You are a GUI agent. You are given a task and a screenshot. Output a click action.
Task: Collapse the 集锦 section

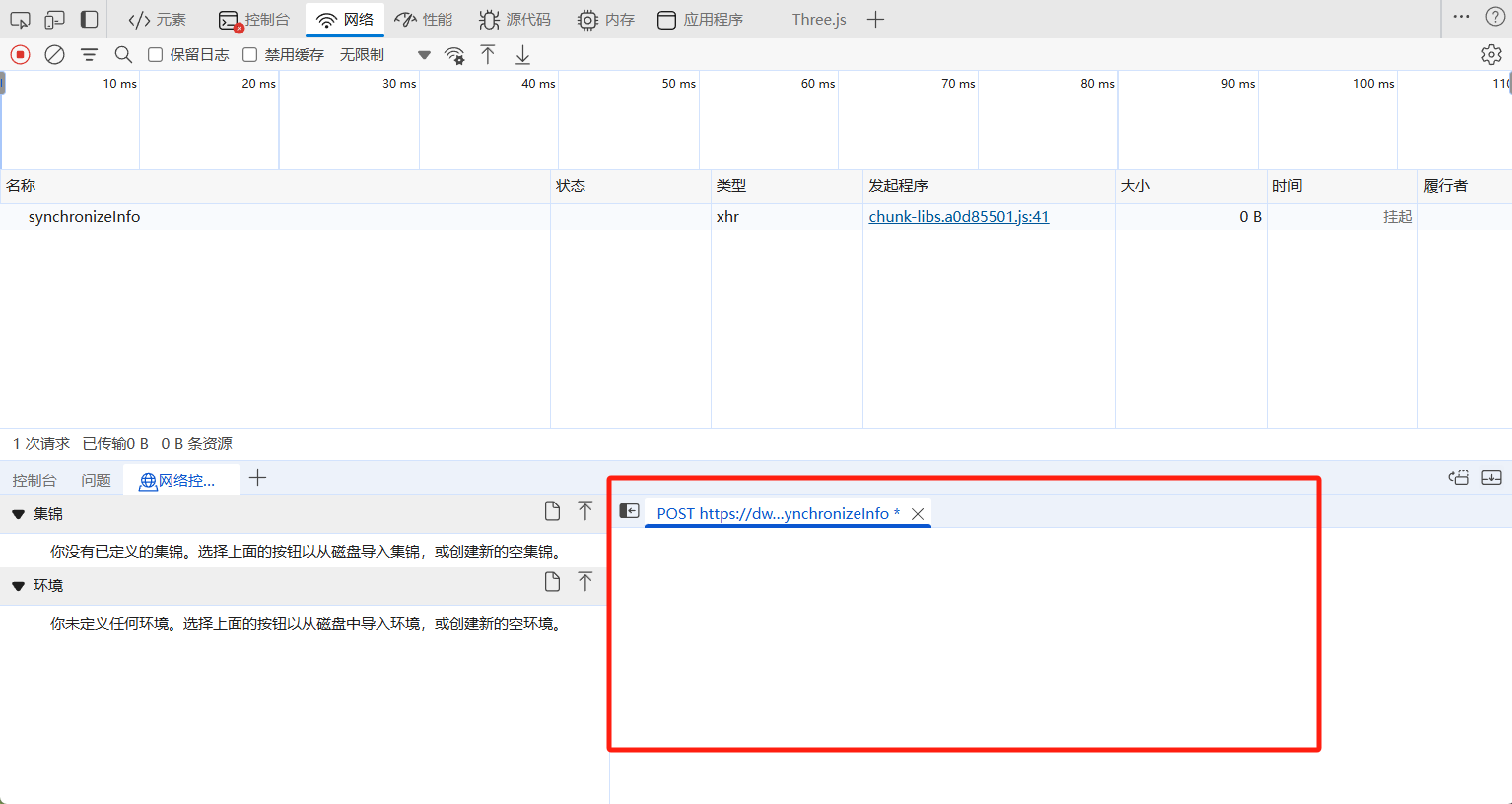pyautogui.click(x=19, y=514)
